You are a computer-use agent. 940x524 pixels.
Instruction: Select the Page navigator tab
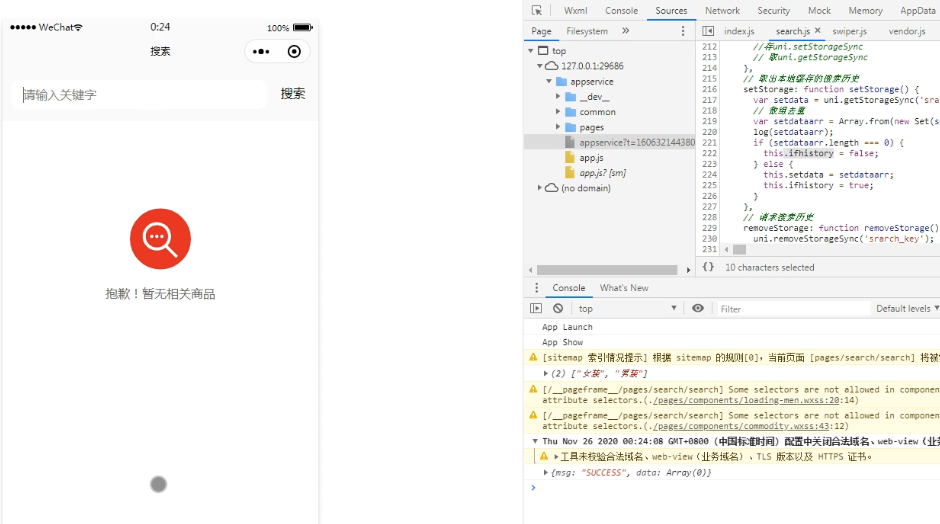pos(541,31)
